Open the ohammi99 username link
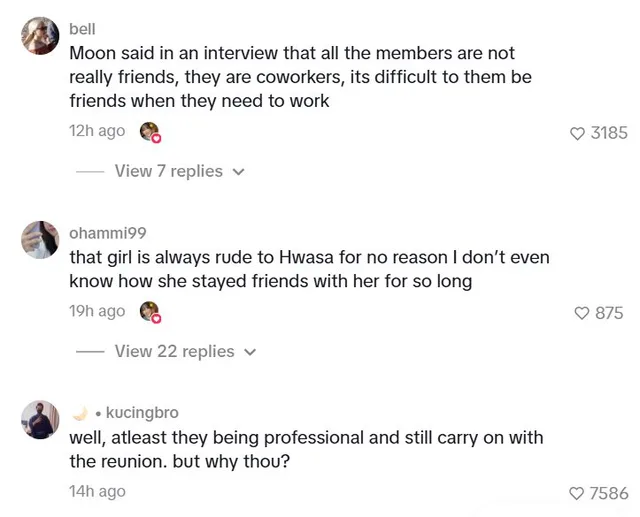 pyautogui.click(x=108, y=233)
